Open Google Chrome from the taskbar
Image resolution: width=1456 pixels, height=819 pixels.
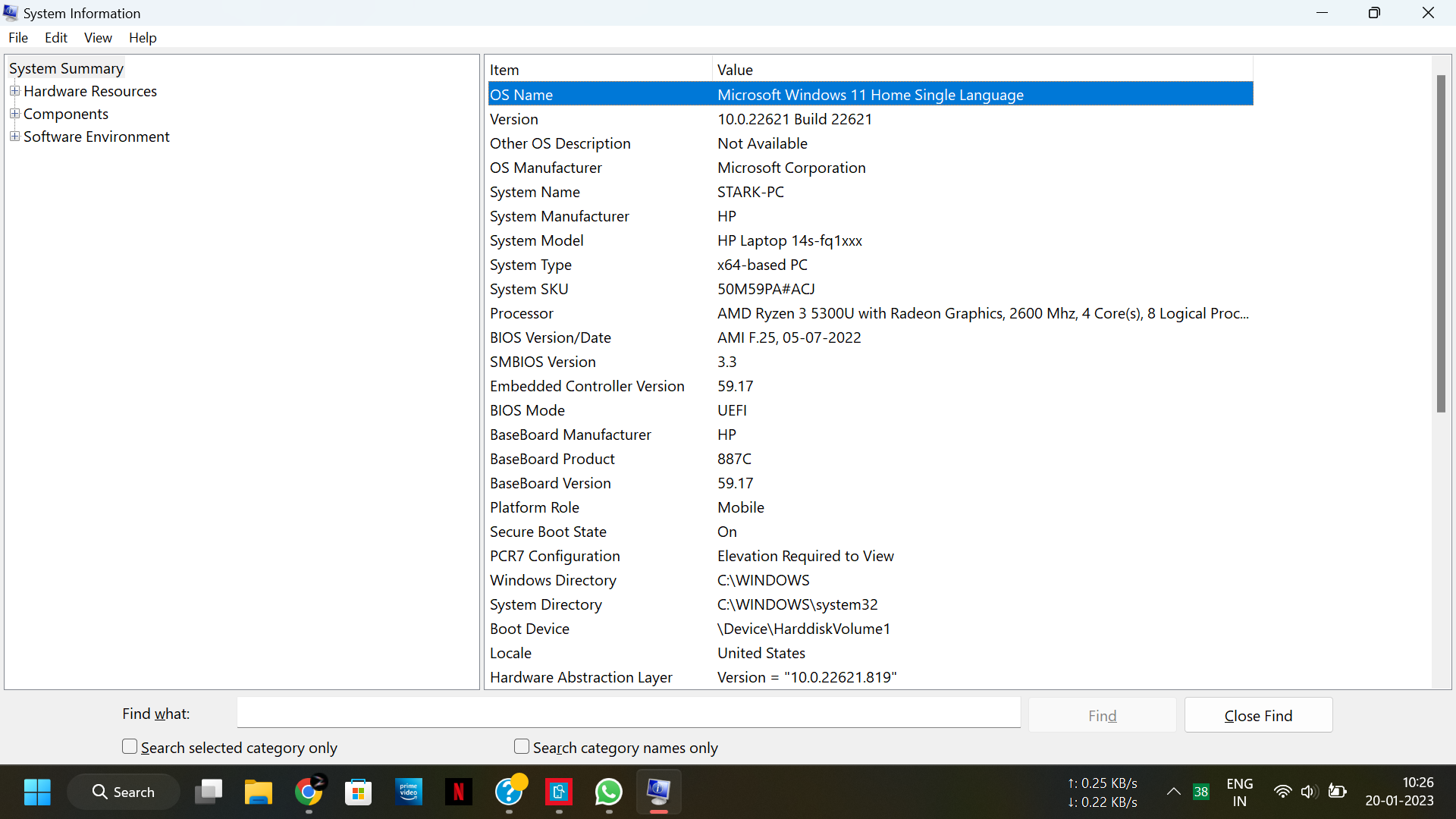coord(308,792)
